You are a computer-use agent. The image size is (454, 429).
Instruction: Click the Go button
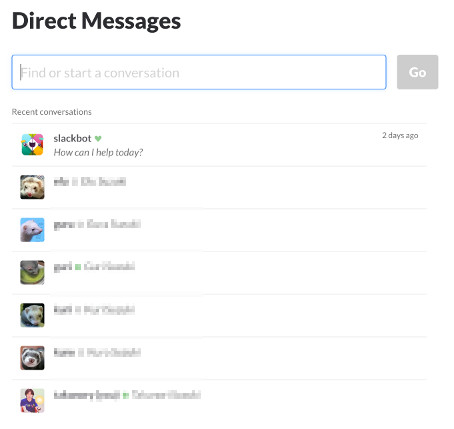[x=417, y=72]
